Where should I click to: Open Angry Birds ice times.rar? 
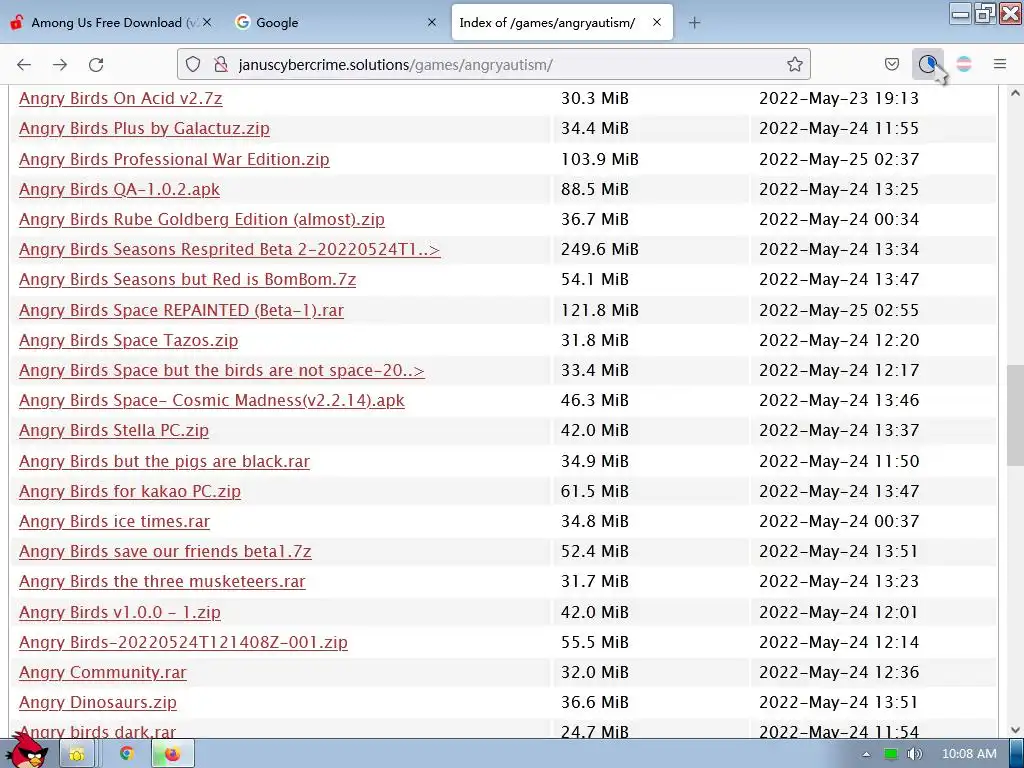pyautogui.click(x=114, y=520)
